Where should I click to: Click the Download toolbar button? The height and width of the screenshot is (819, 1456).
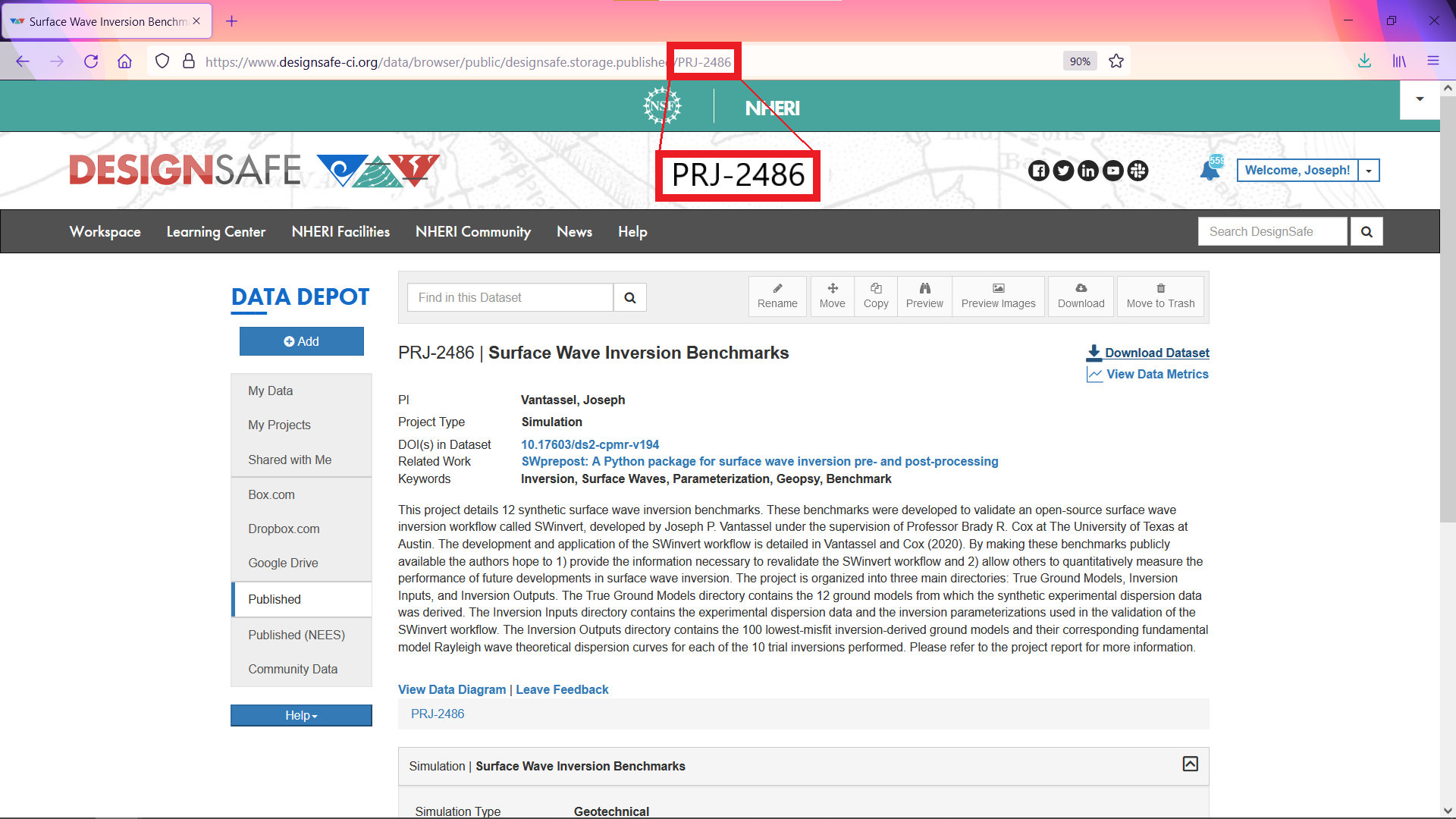1081,297
